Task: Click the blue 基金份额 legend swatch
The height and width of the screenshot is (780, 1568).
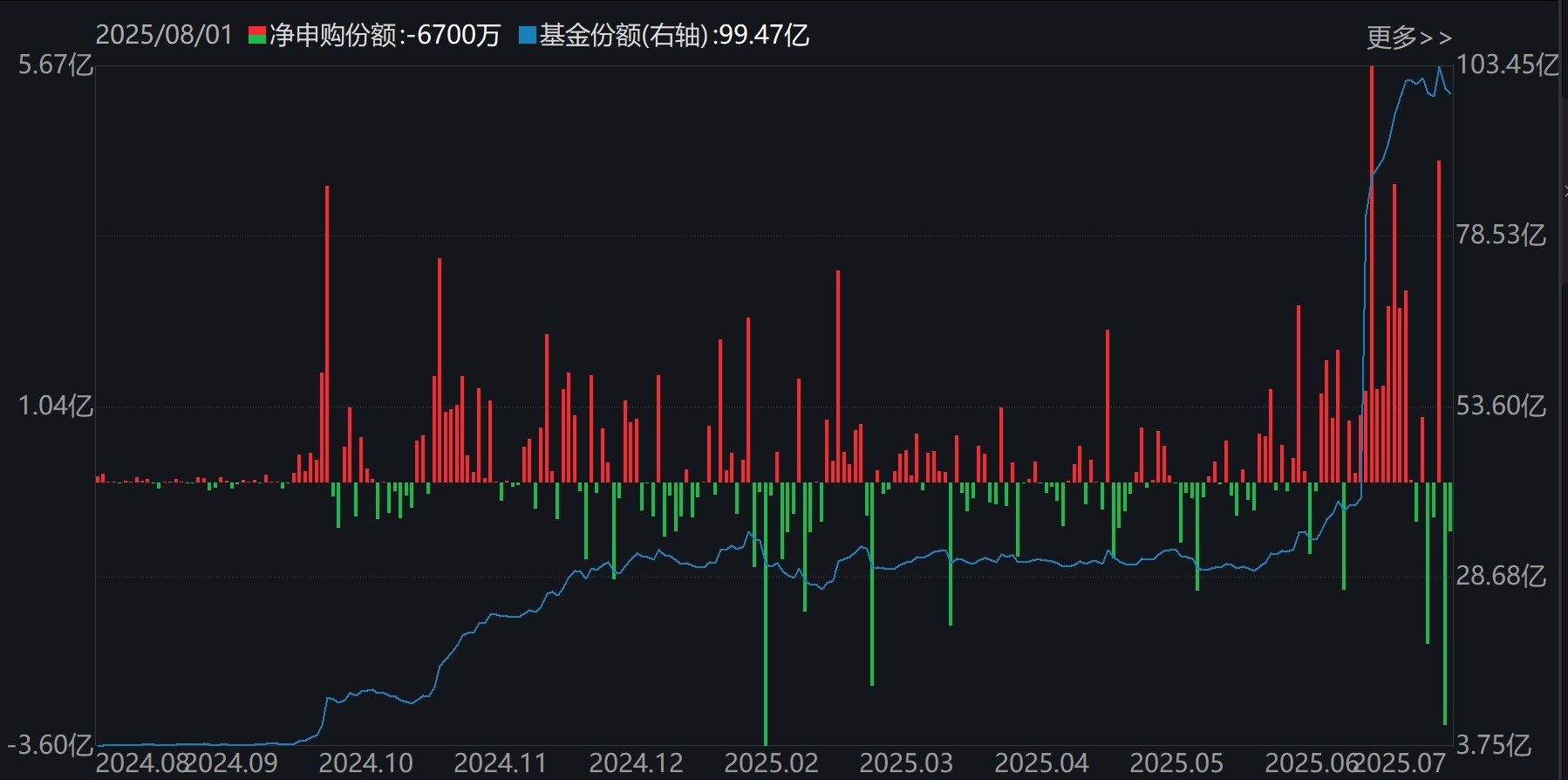Action: 527,36
